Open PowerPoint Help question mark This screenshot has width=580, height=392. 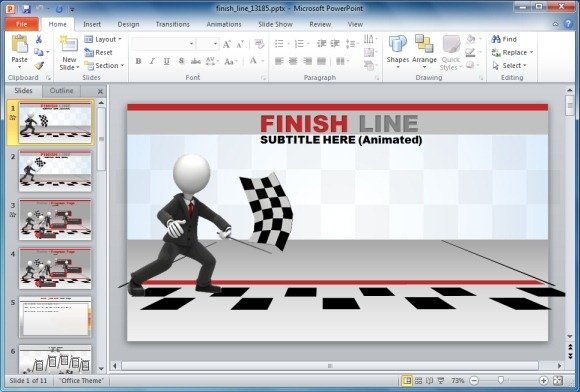[569, 24]
